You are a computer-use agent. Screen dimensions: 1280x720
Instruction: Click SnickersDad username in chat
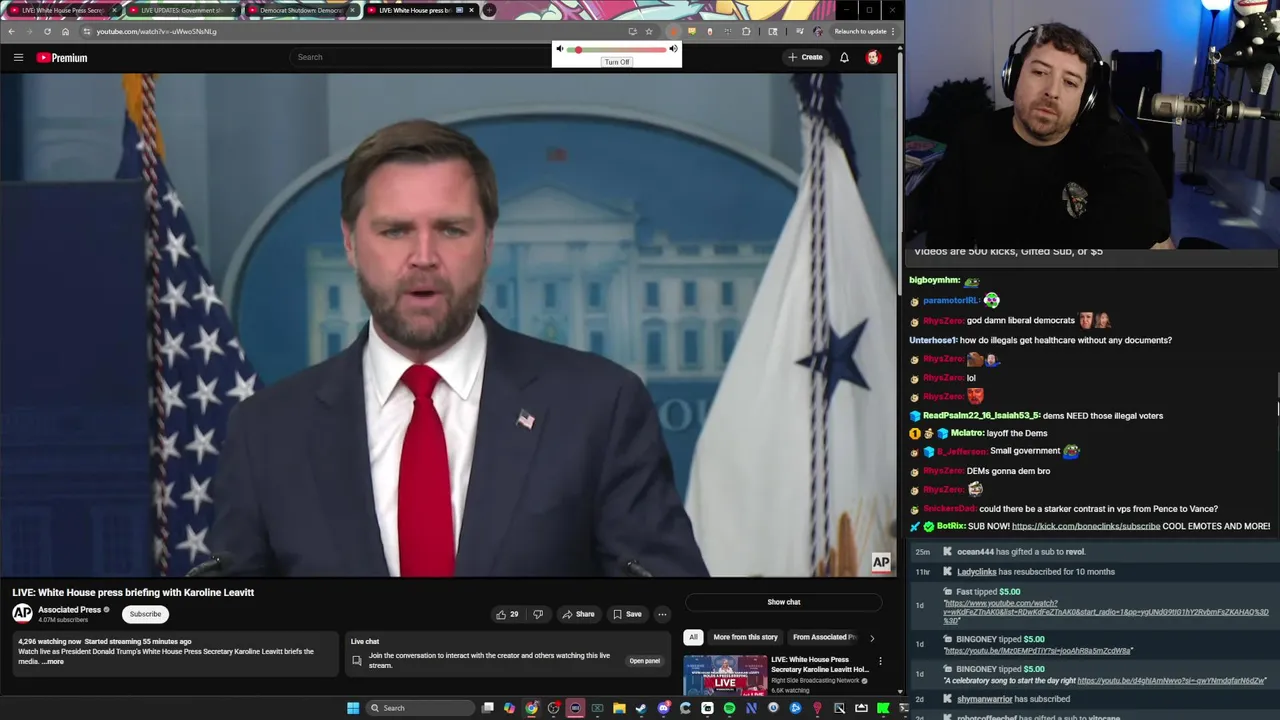click(950, 509)
